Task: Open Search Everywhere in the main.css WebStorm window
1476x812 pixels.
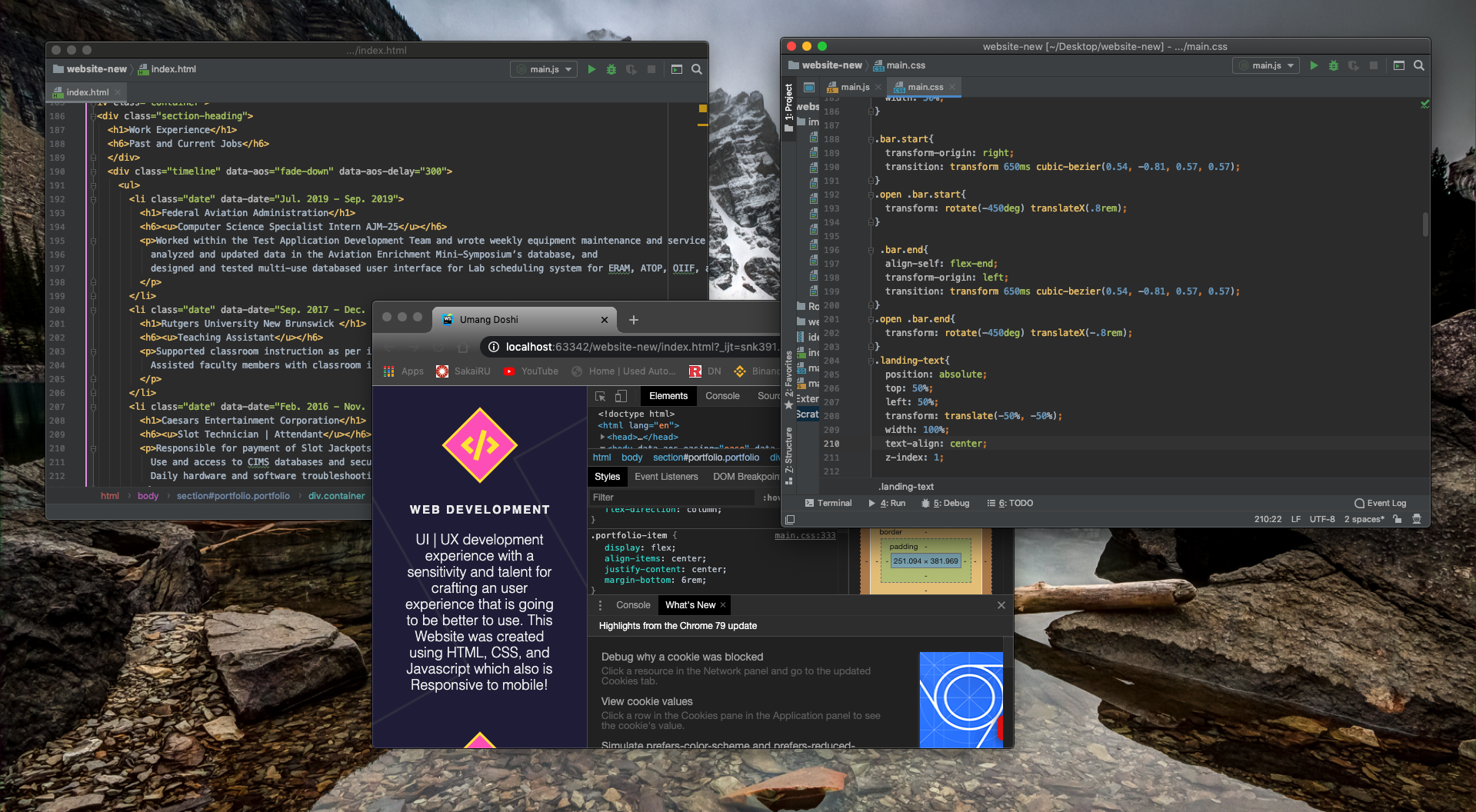Action: click(x=1419, y=65)
